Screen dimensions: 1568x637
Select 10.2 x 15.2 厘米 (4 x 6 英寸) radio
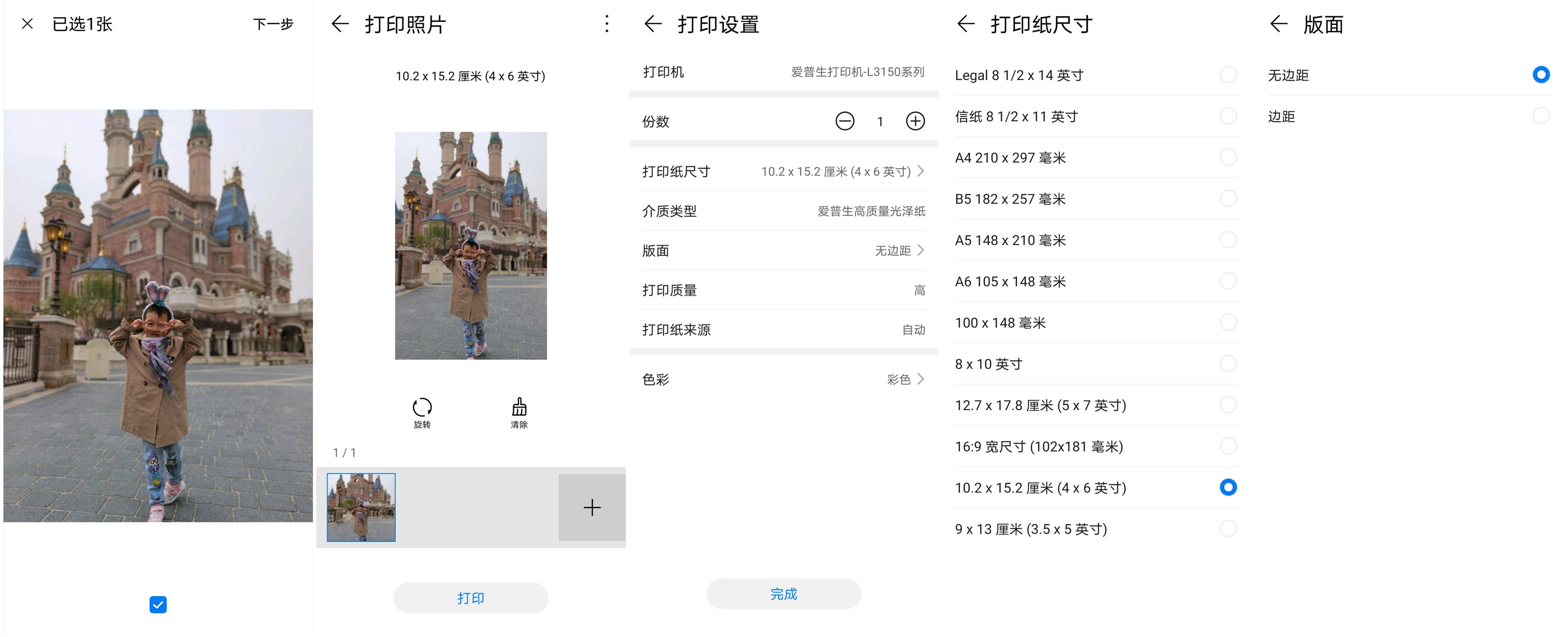click(1228, 487)
